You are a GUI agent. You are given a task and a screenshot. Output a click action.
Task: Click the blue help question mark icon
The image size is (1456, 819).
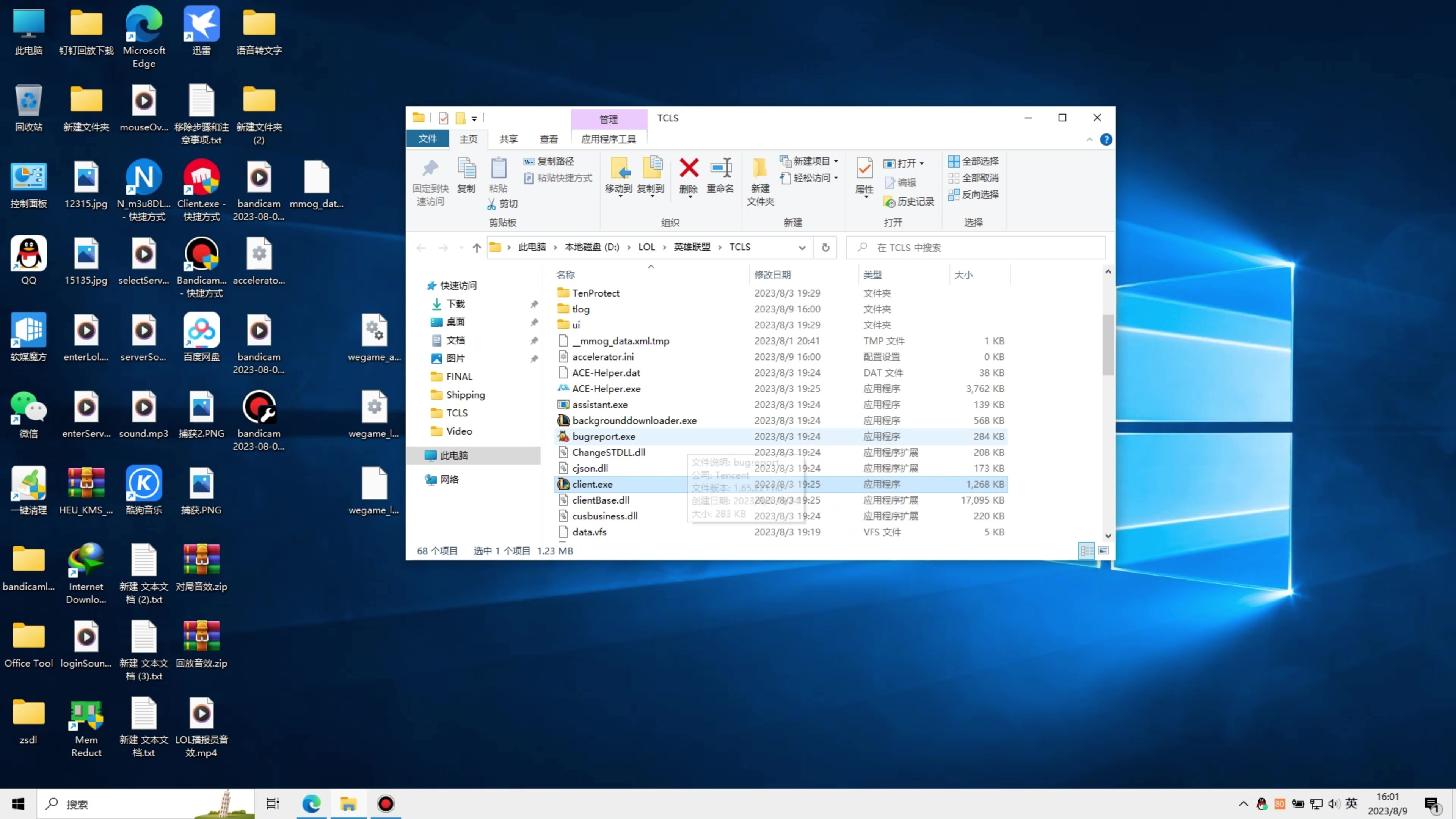coord(1106,140)
